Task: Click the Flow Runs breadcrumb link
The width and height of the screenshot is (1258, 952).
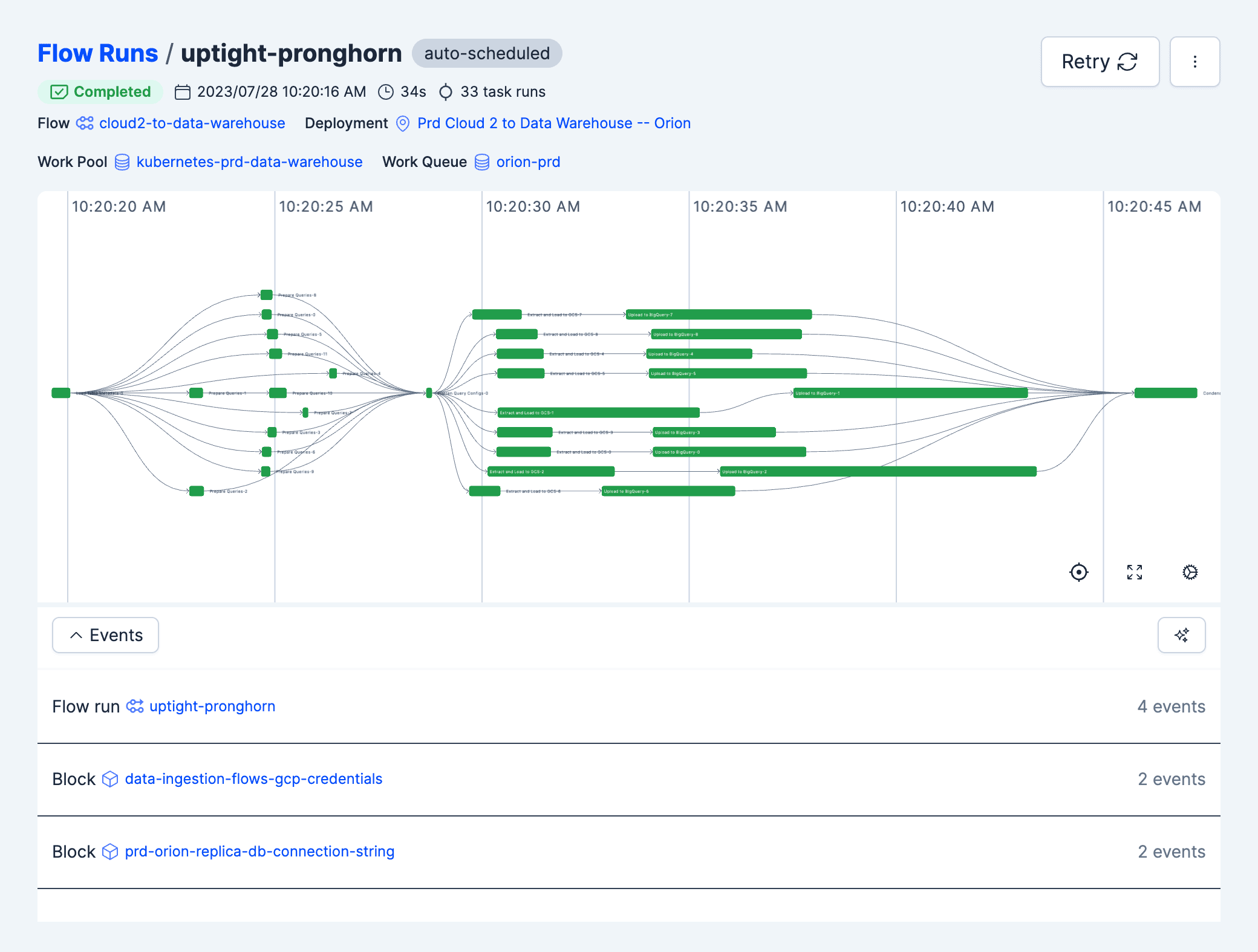Action: click(x=98, y=53)
